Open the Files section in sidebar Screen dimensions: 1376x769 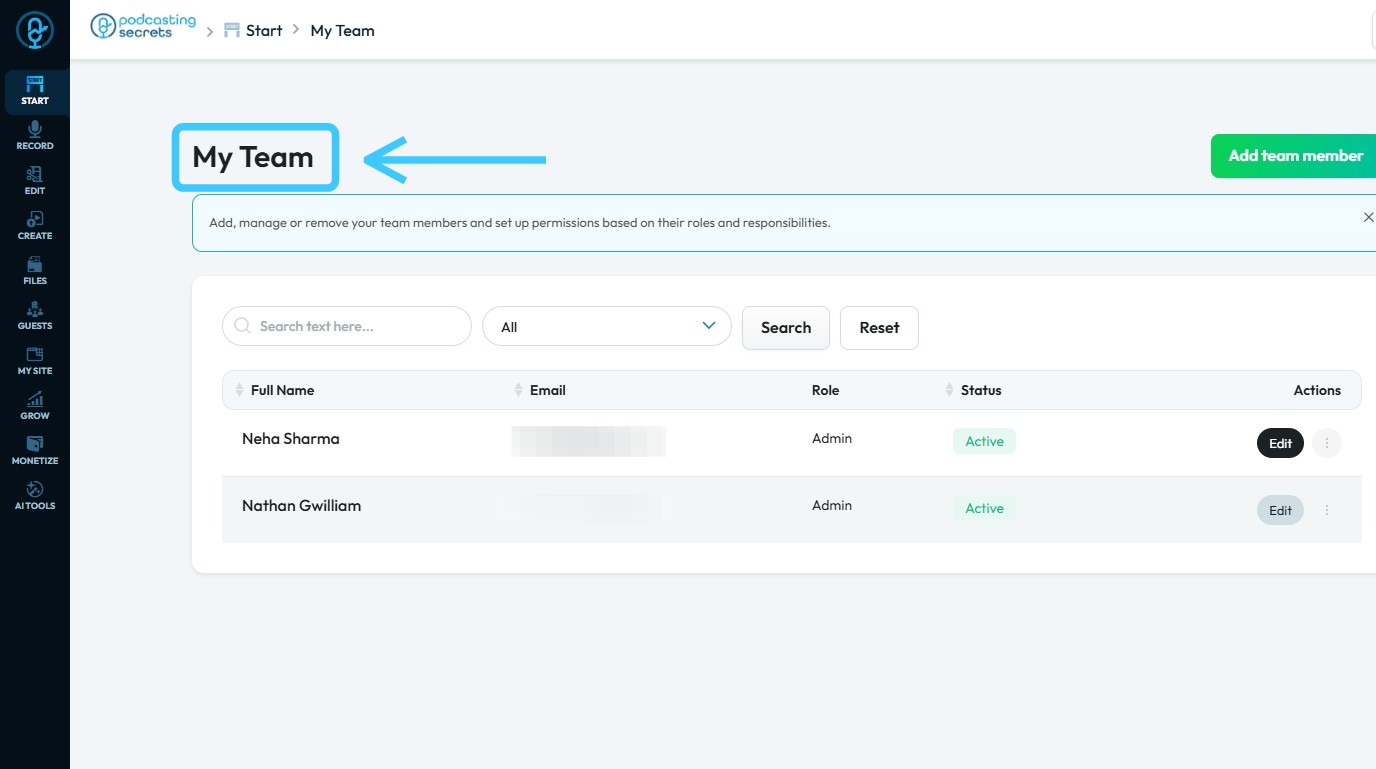coord(35,271)
